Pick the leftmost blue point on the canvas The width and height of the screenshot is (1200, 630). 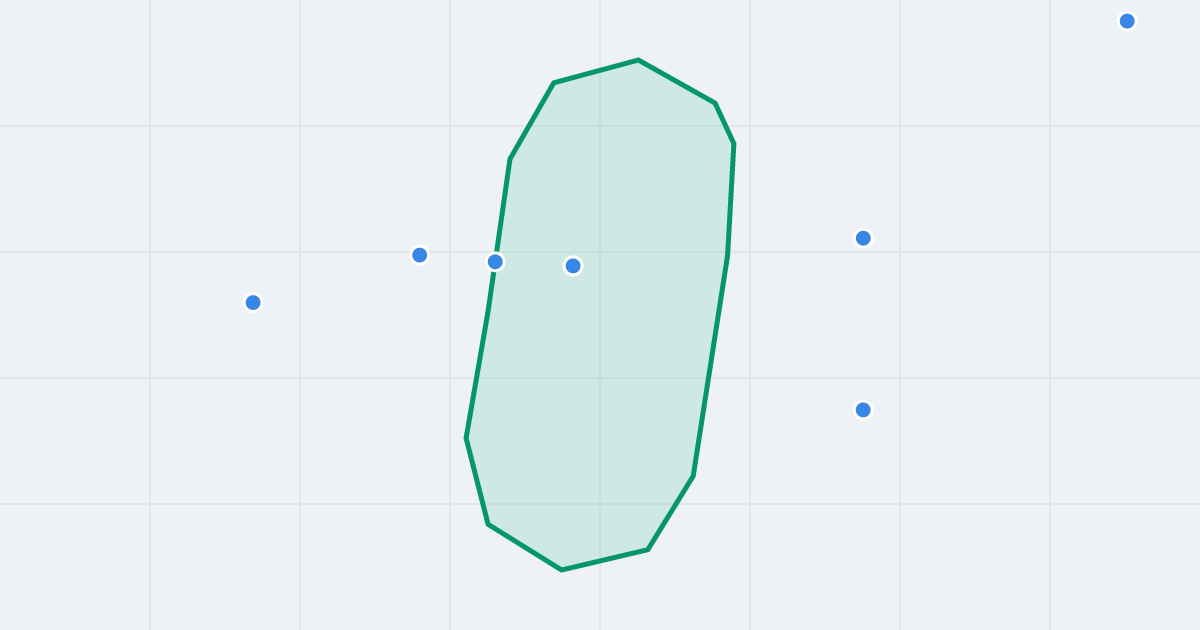[253, 303]
